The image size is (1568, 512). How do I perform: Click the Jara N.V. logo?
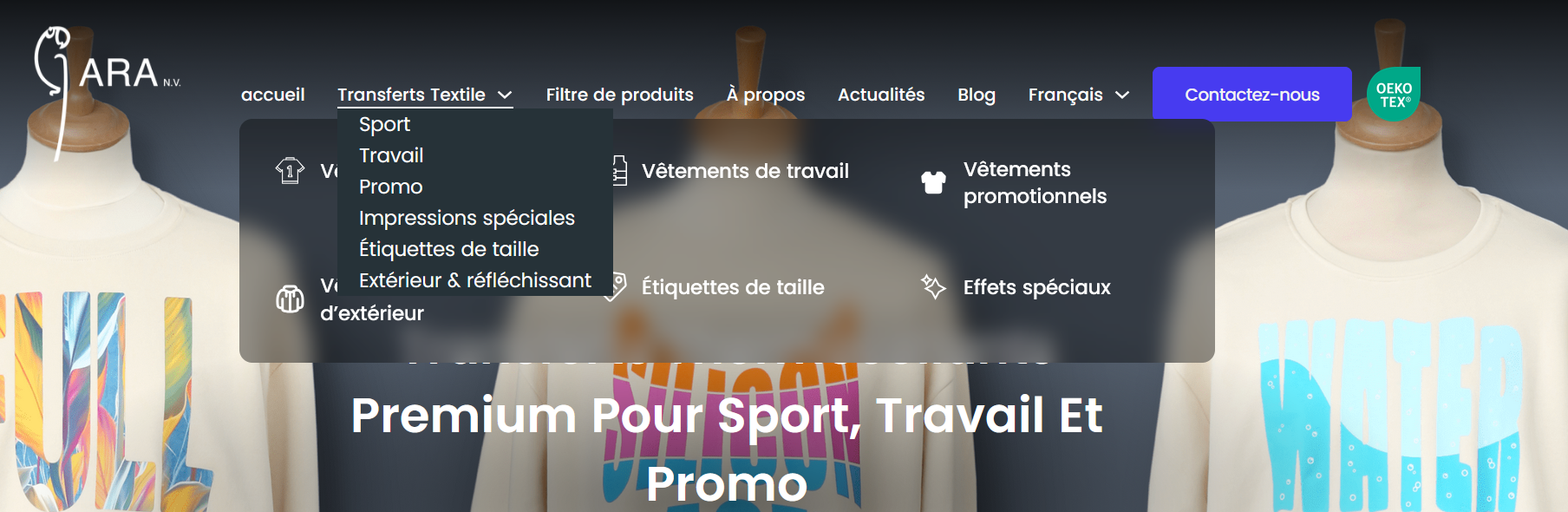click(x=107, y=93)
